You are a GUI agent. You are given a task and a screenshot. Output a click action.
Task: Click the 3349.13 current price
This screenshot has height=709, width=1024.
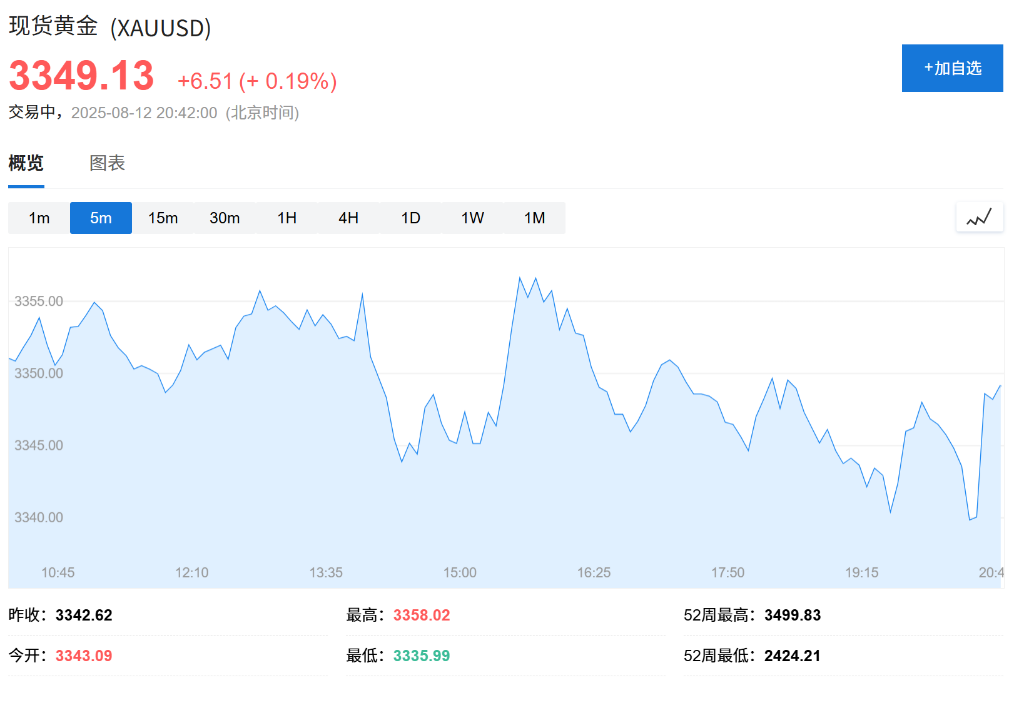[x=82, y=77]
